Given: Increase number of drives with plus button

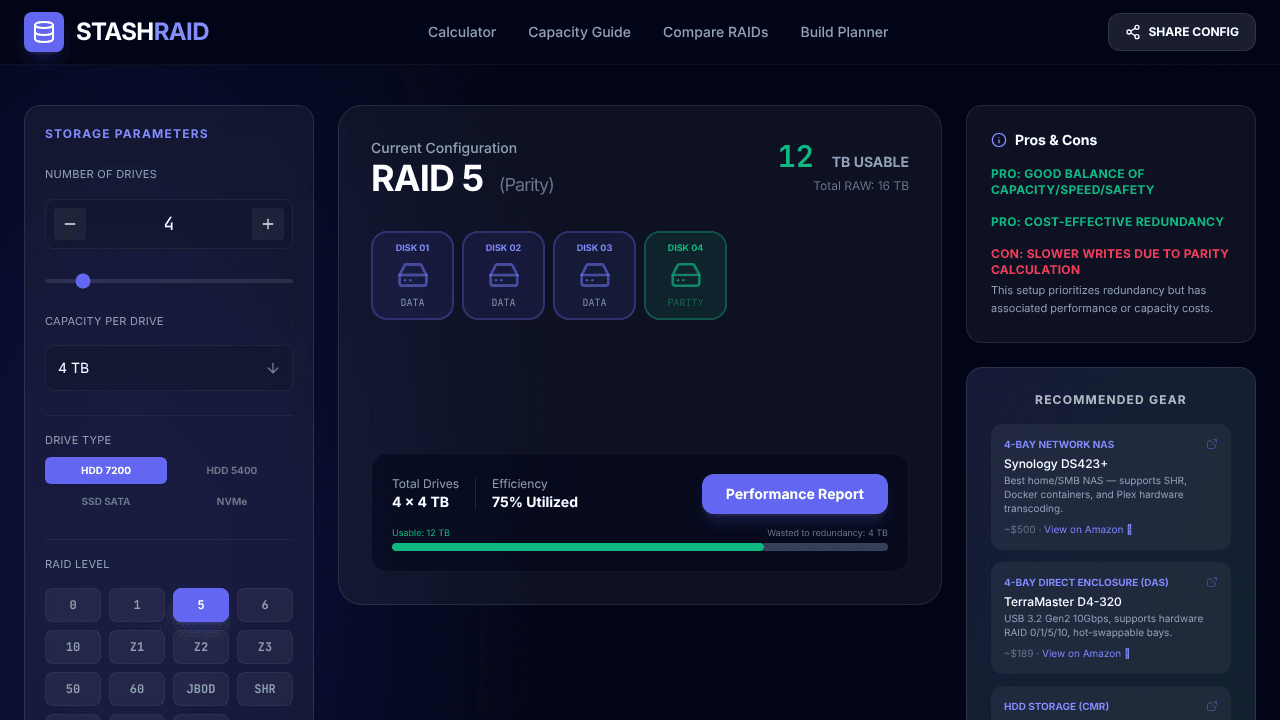Looking at the screenshot, I should click(268, 224).
